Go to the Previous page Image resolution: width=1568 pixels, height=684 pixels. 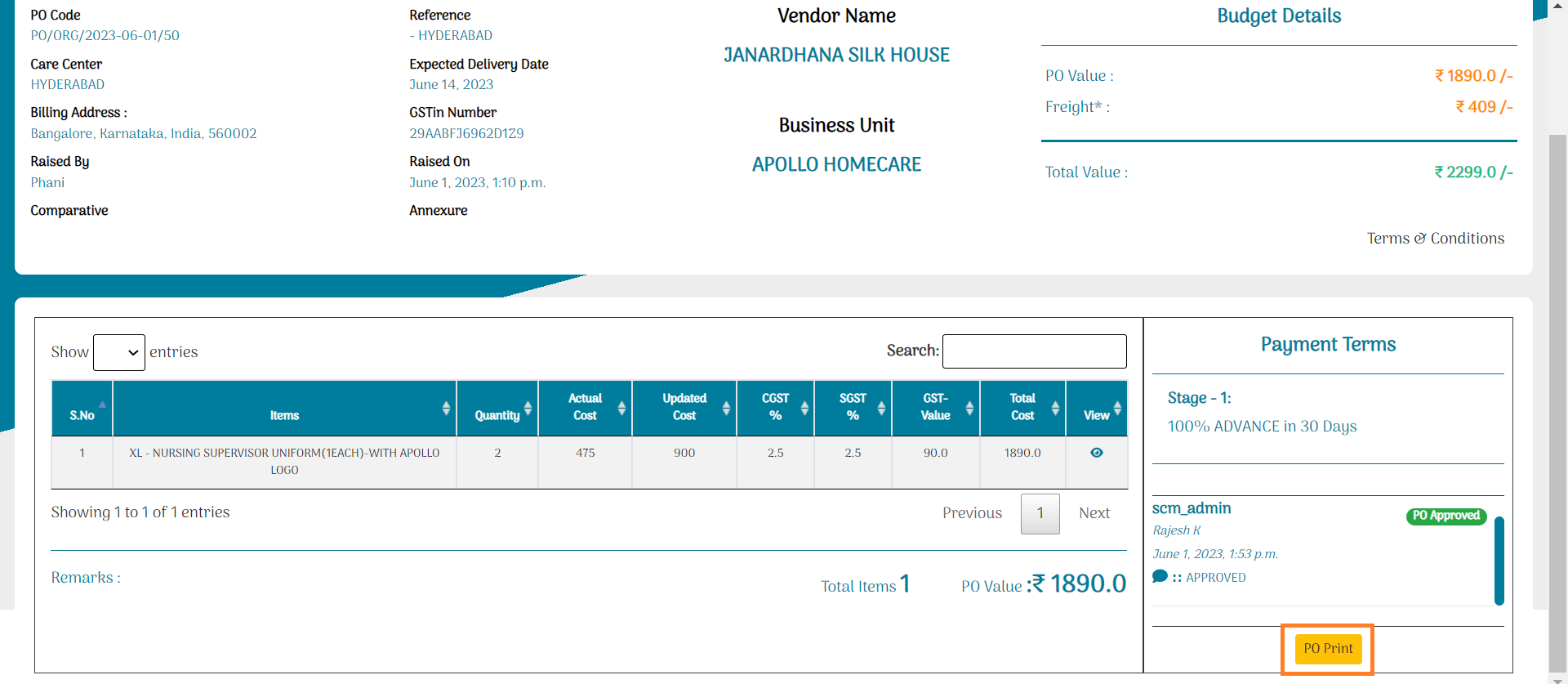[x=972, y=513]
